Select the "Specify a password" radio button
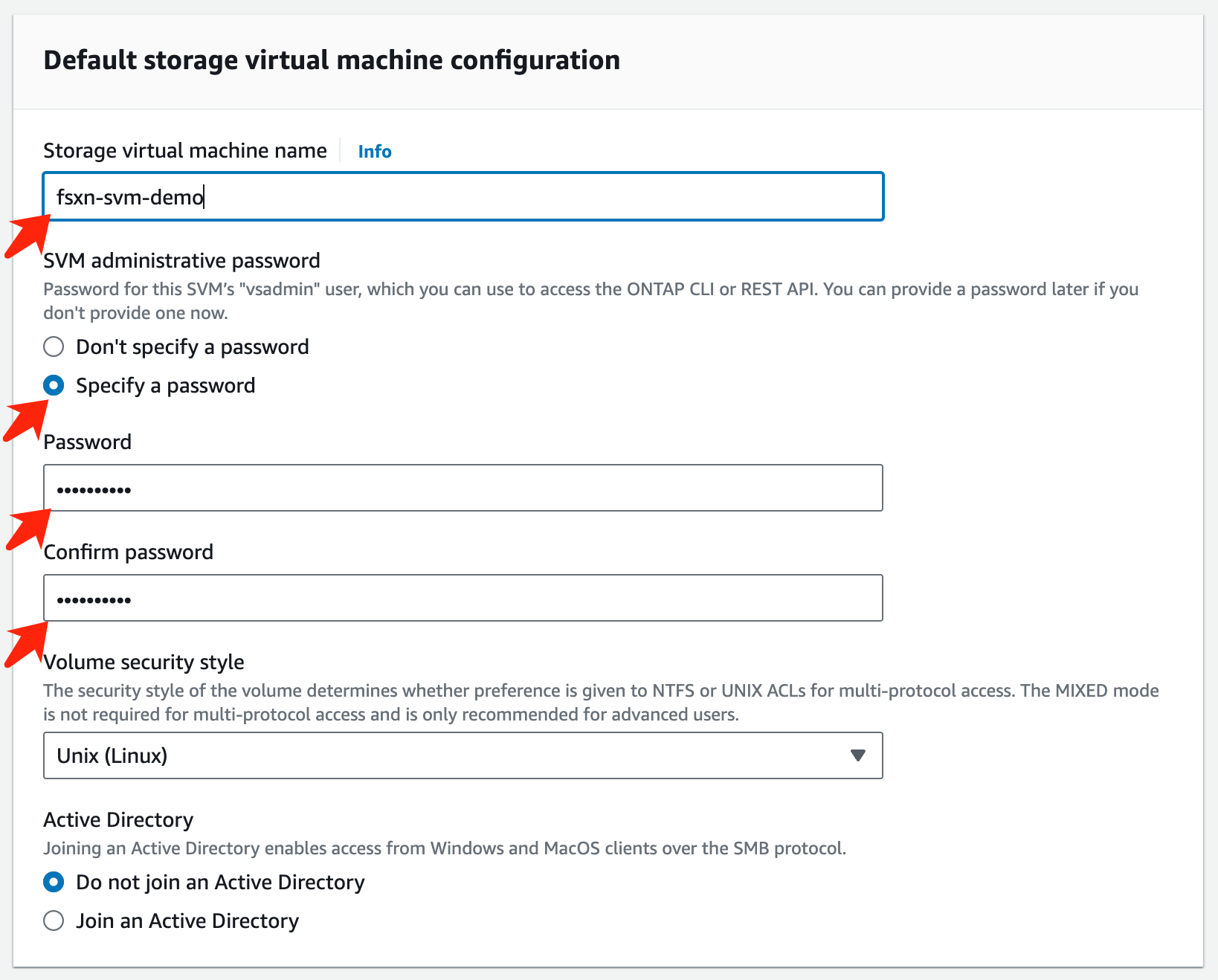The height and width of the screenshot is (980, 1218). pyautogui.click(x=54, y=386)
